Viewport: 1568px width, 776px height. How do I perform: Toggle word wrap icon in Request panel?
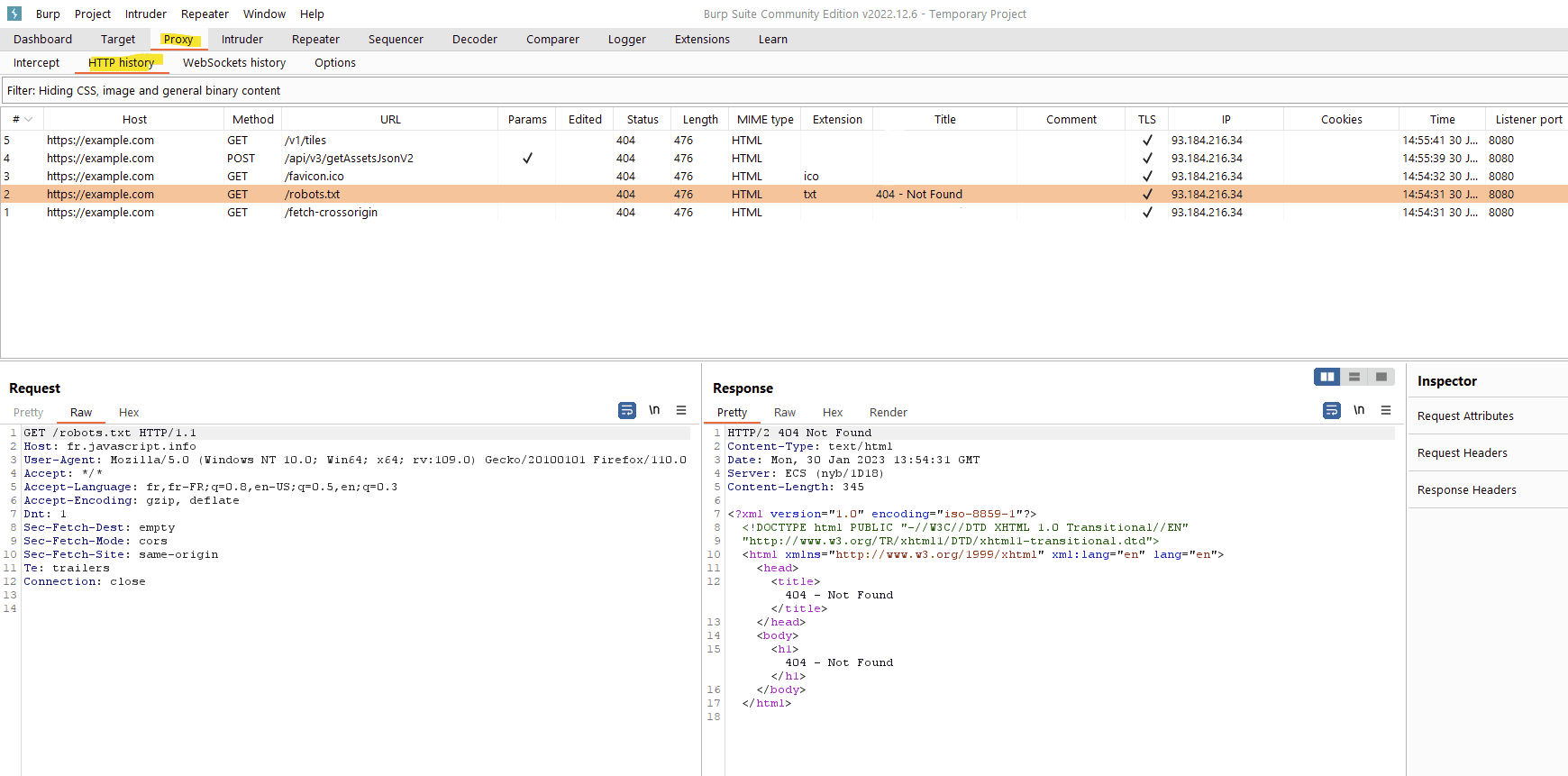(x=627, y=410)
